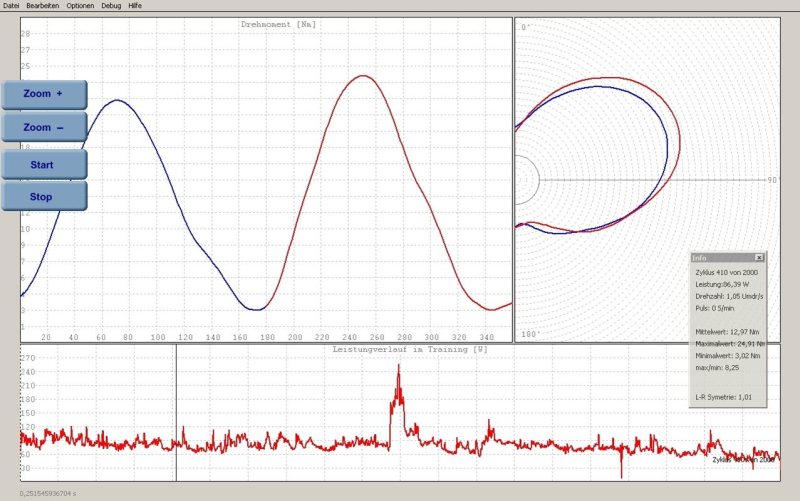
Task: Start the measurement with Start button
Action: [43, 164]
